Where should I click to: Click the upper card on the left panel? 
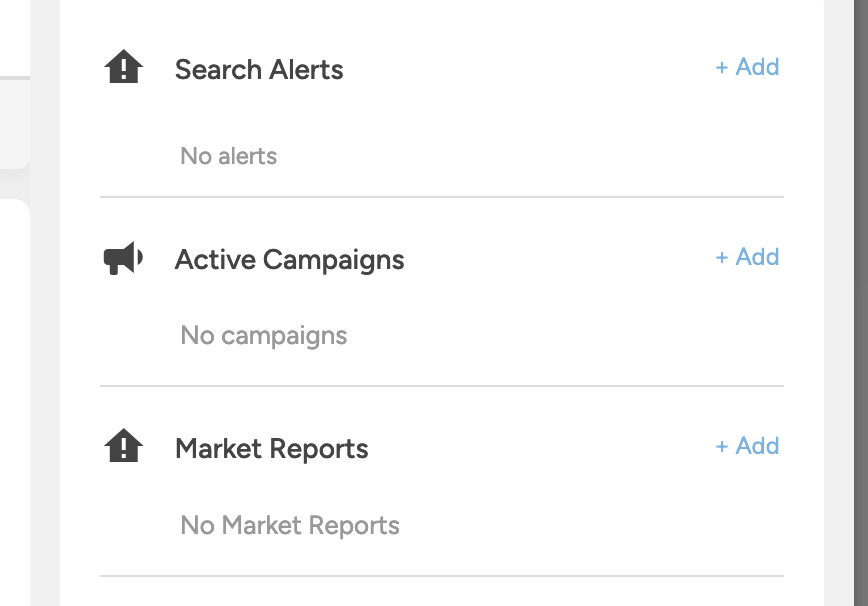pyautogui.click(x=14, y=123)
